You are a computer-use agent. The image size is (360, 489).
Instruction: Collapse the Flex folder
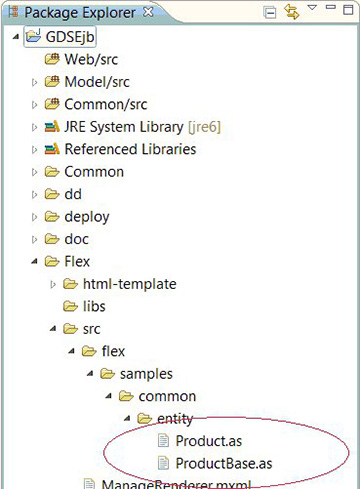point(34,262)
